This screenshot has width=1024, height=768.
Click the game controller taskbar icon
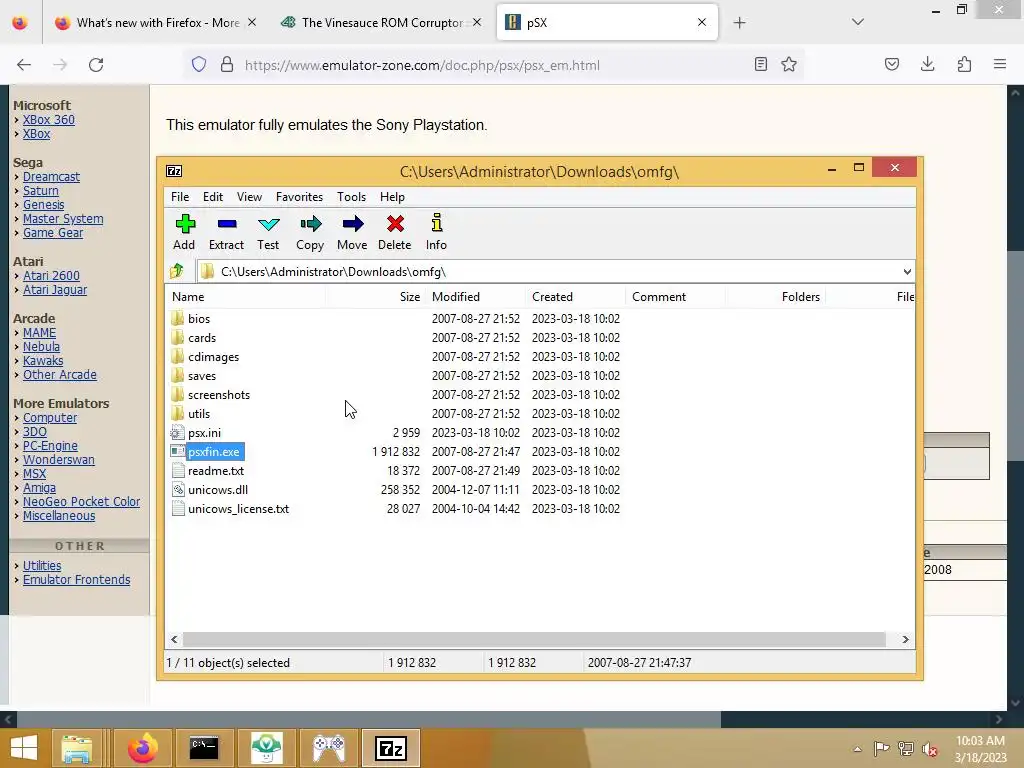click(329, 748)
